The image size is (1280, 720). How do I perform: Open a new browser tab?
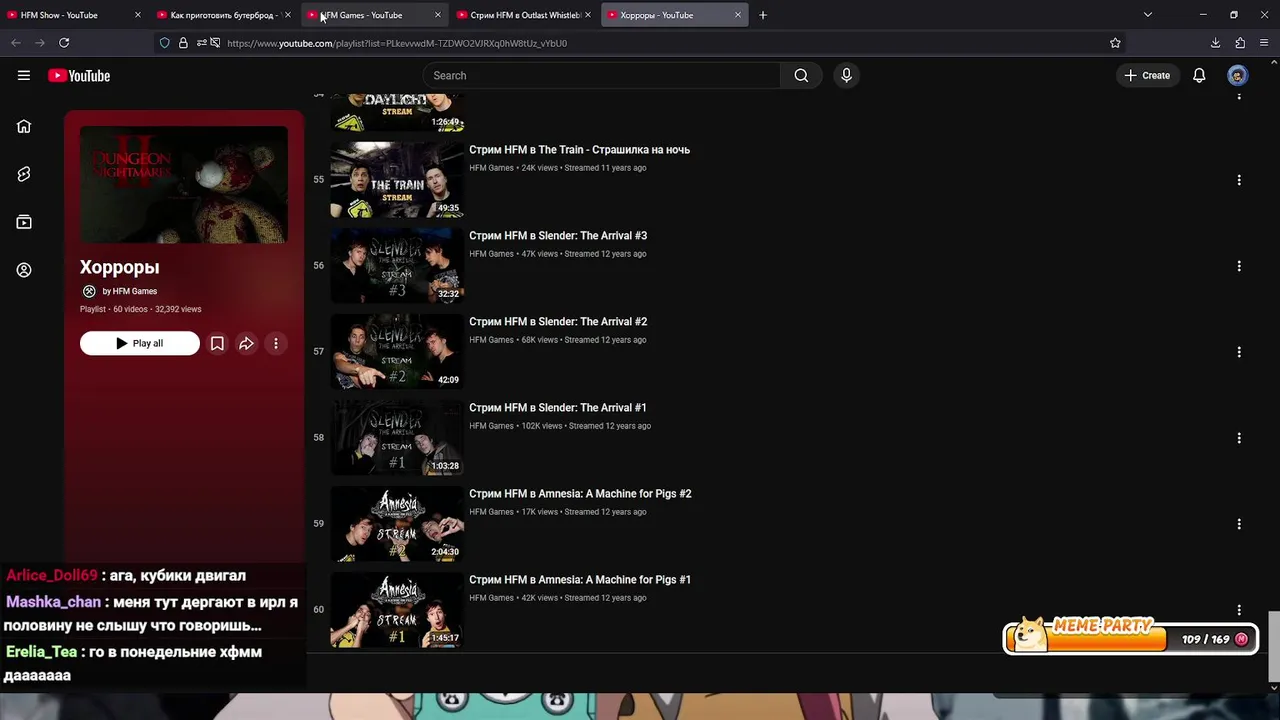point(763,15)
